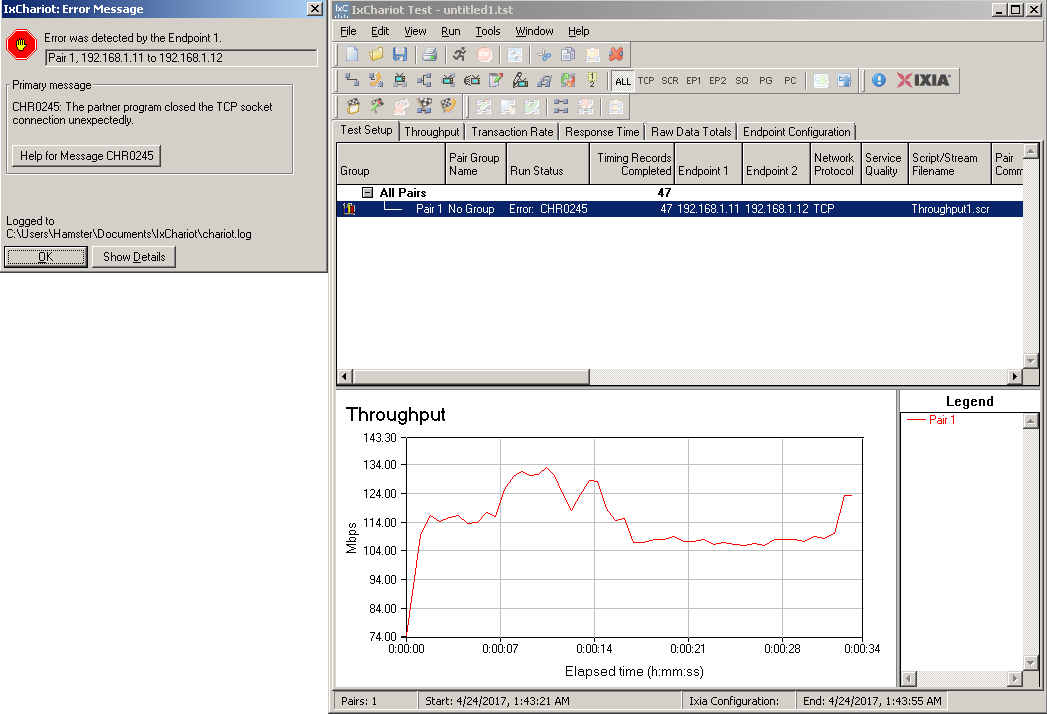Image resolution: width=1047 pixels, height=714 pixels.
Task: Open the View menu
Action: [415, 31]
